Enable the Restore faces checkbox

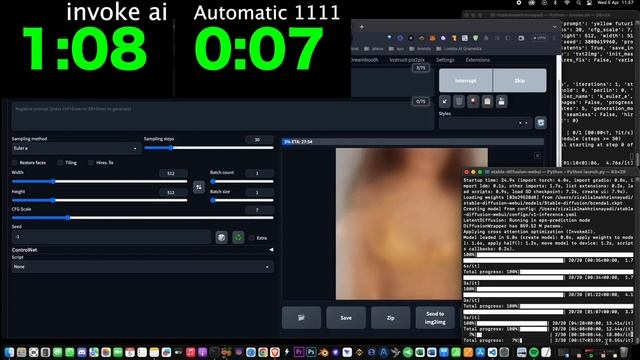click(15, 162)
